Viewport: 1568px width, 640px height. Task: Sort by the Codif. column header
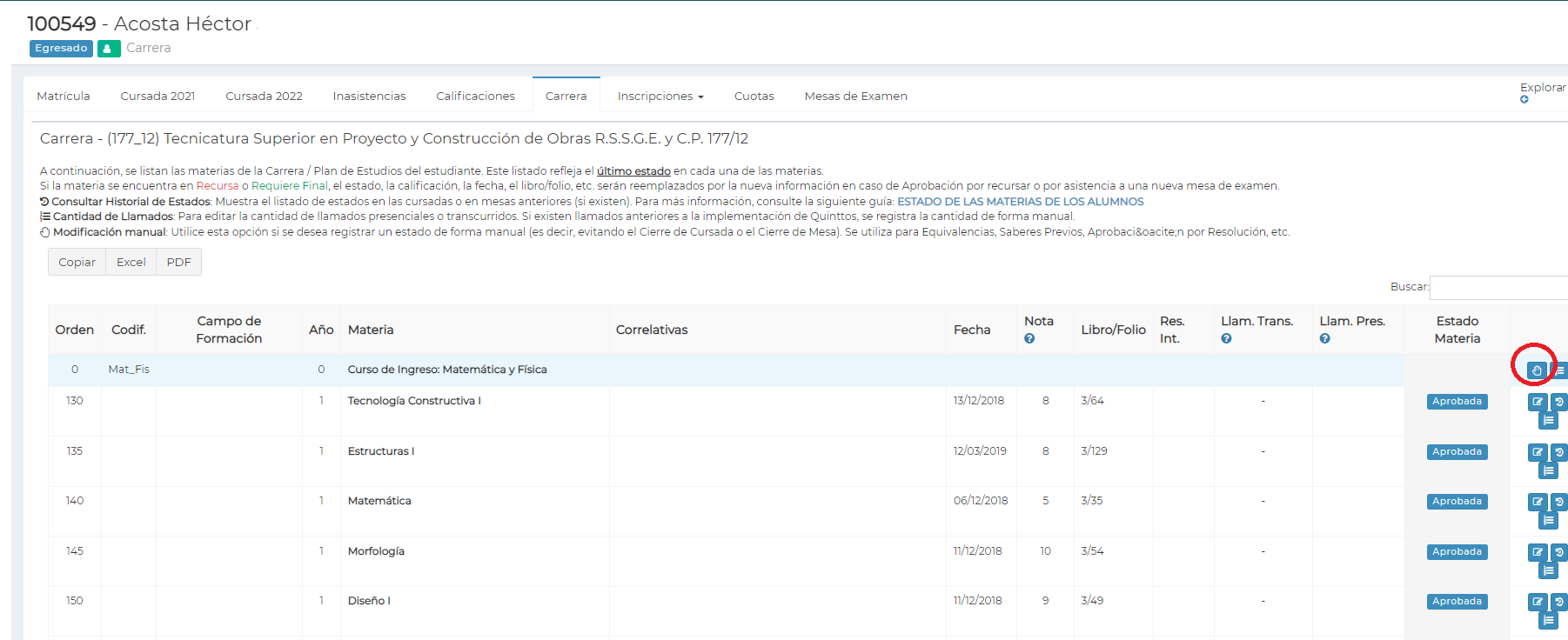click(x=129, y=330)
